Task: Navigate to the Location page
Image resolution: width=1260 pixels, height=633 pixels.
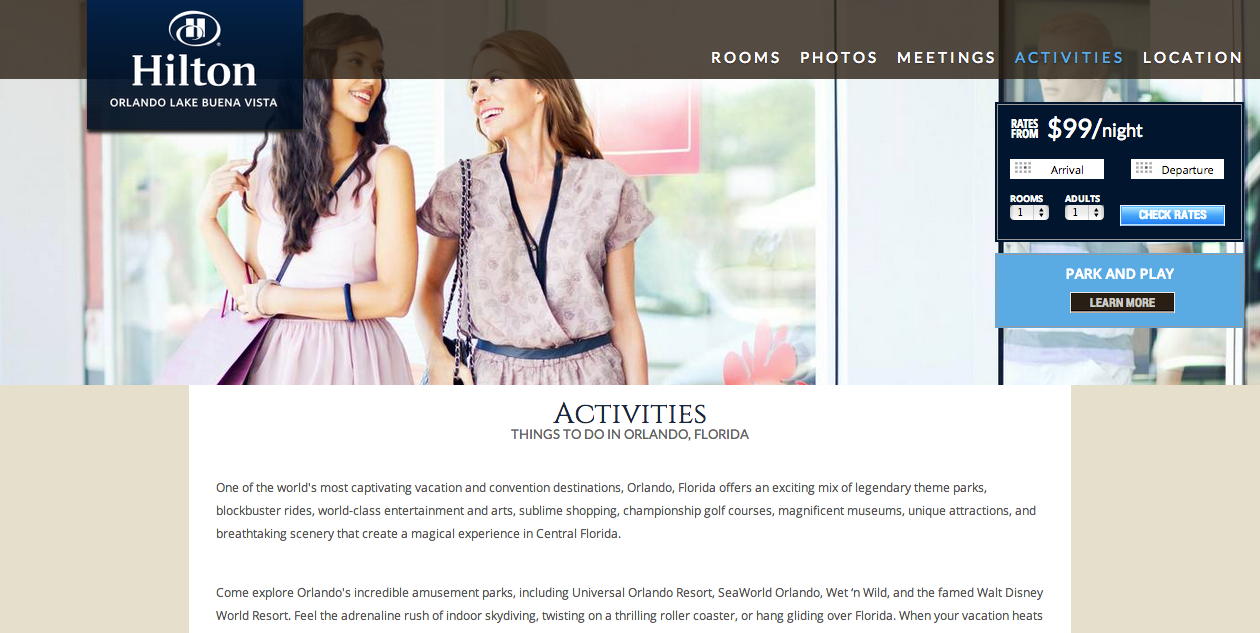Action: [1193, 58]
